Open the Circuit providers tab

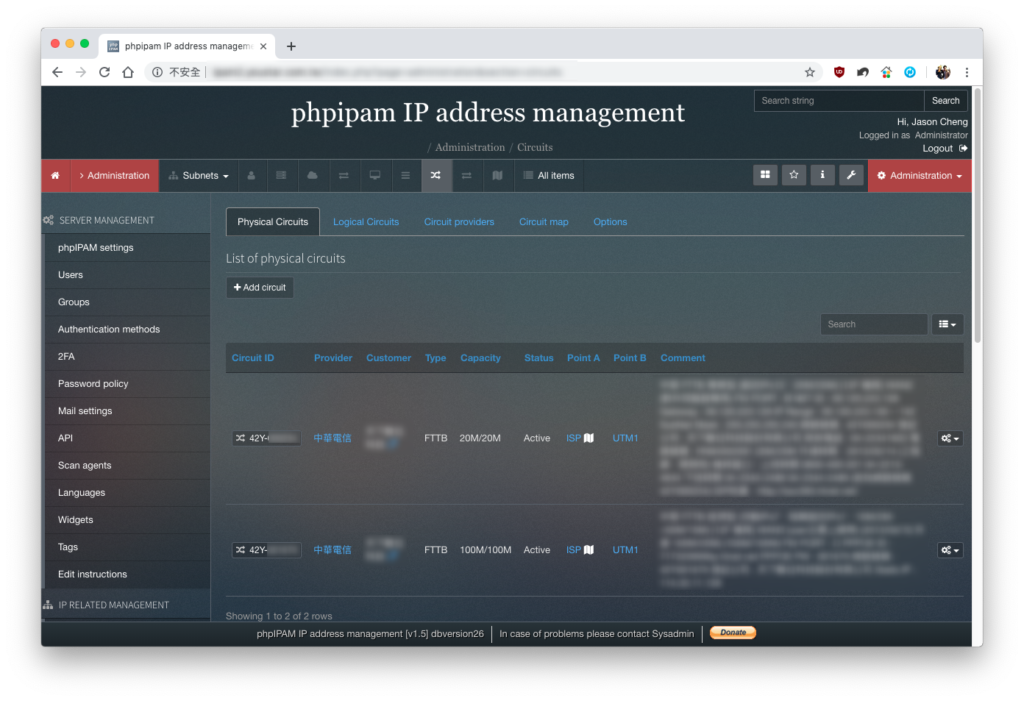pyautogui.click(x=459, y=222)
